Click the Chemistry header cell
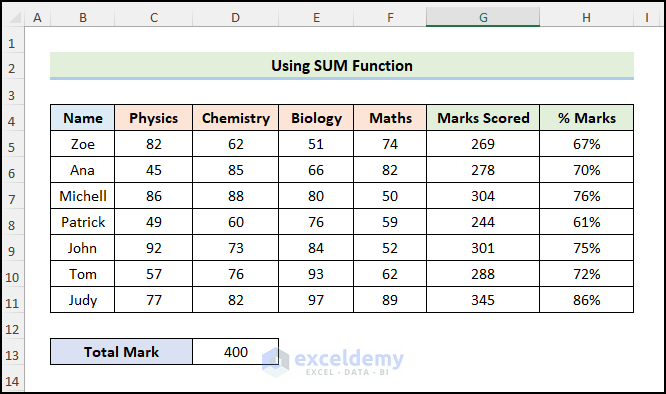Screen dimensions: 666x394 [x=235, y=118]
